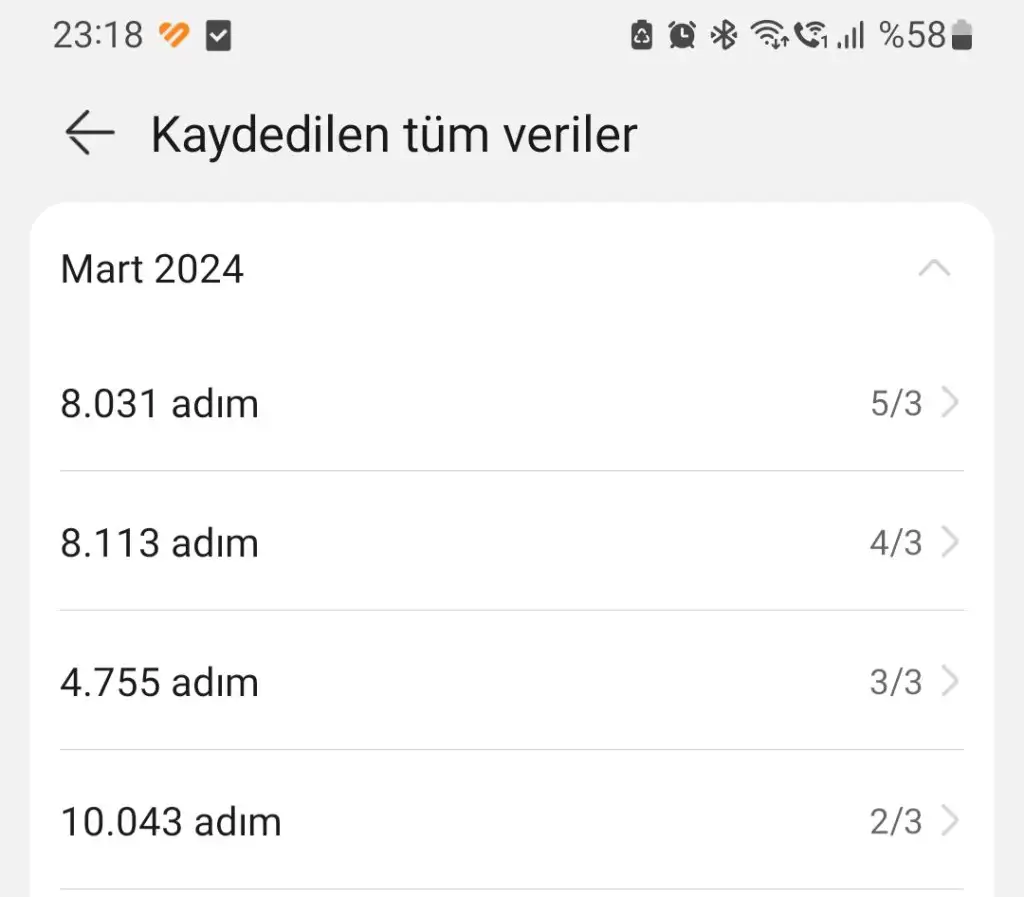This screenshot has width=1024, height=897.
Task: Tap the back arrow icon
Action: [x=90, y=135]
